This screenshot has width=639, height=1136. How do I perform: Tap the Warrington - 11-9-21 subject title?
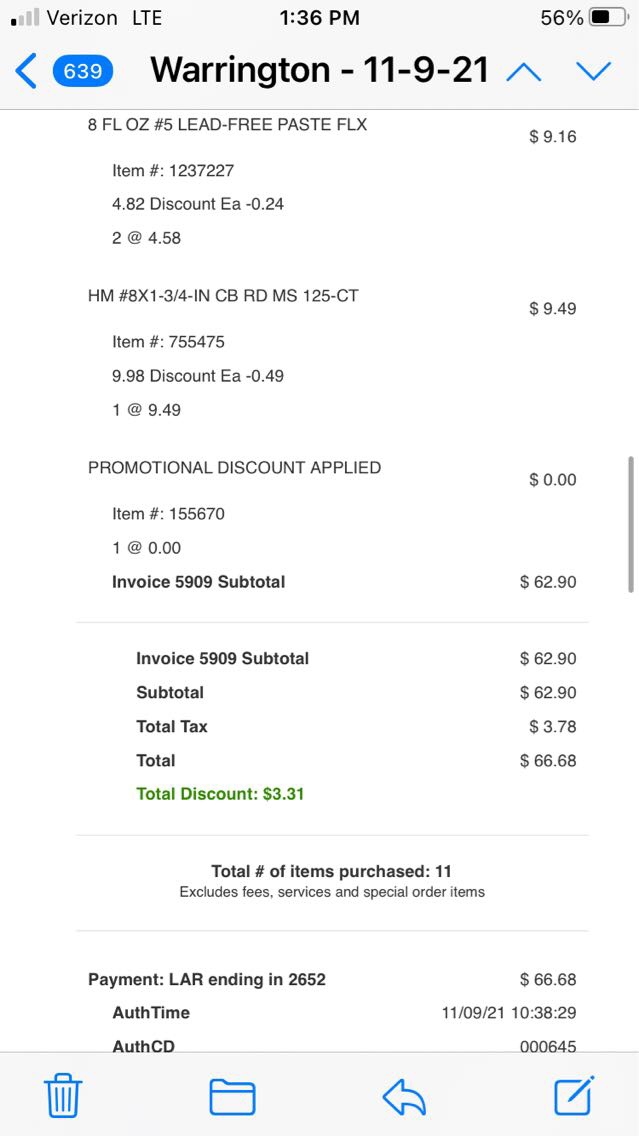[x=320, y=70]
